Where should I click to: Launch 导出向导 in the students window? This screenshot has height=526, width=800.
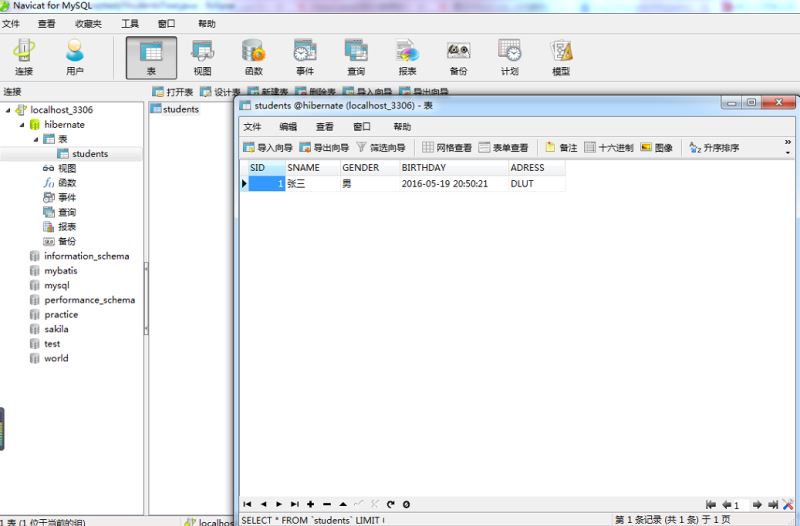[x=324, y=147]
